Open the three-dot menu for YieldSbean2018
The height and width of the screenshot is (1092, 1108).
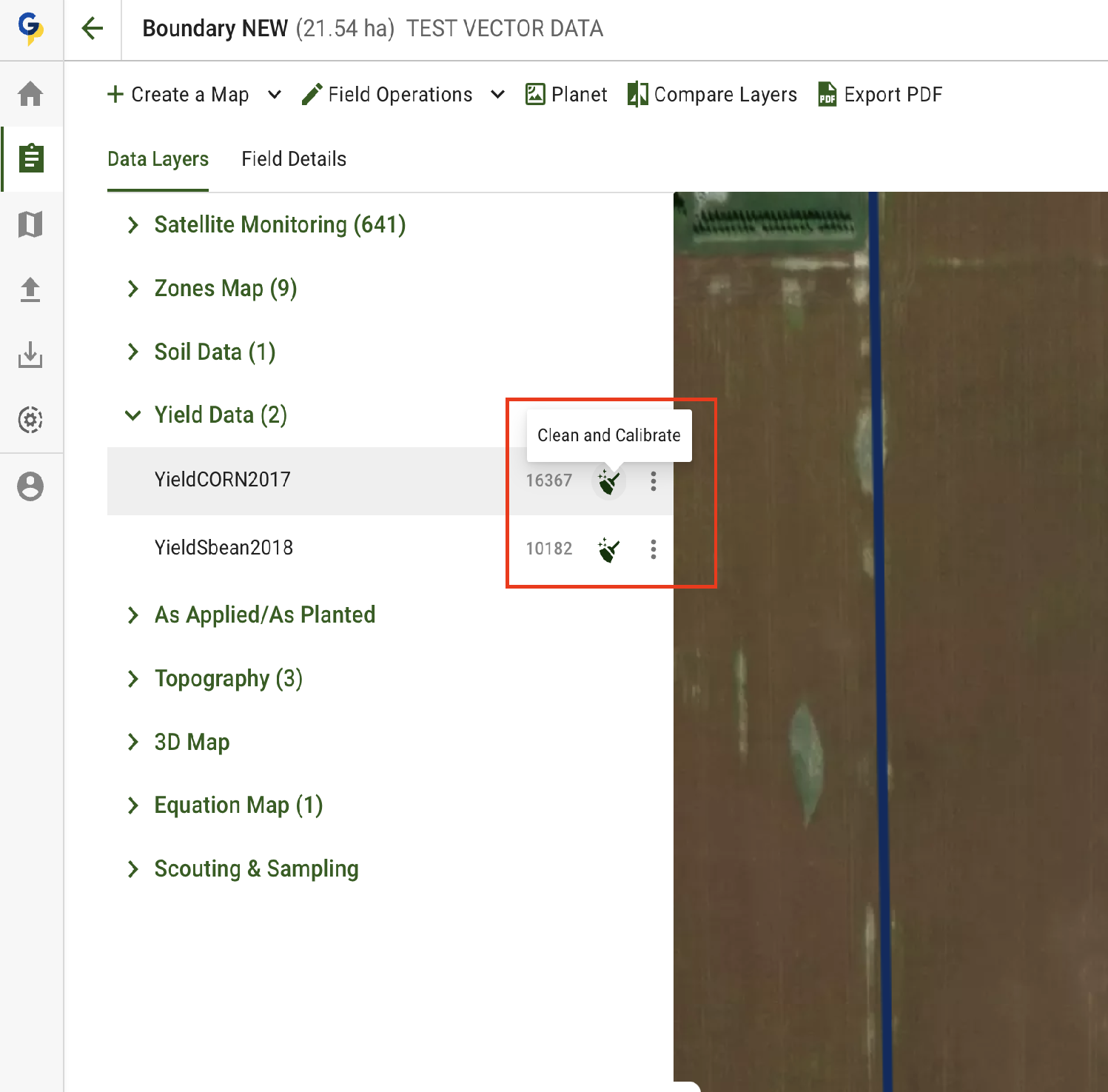point(653,549)
